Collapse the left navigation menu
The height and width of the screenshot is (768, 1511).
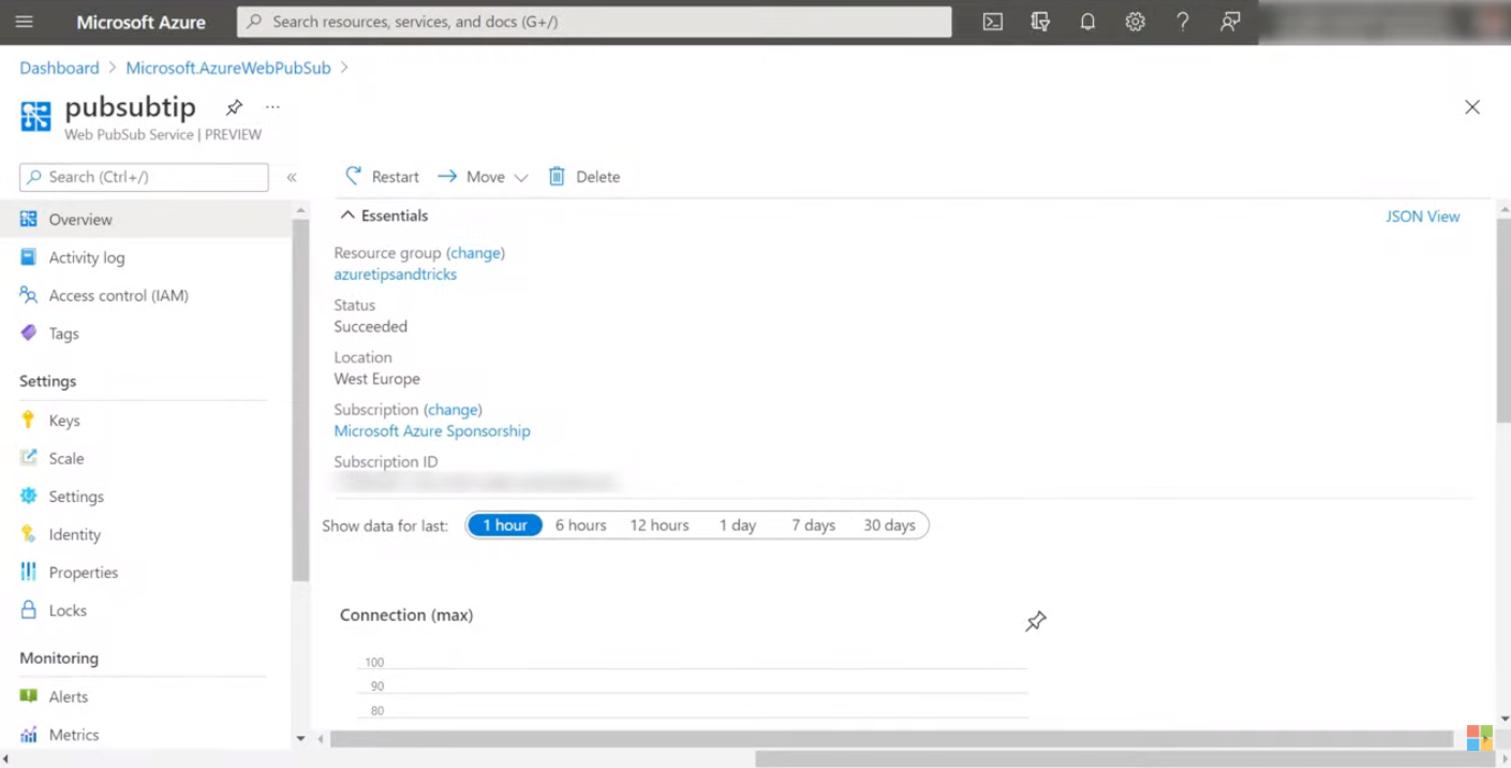(x=291, y=177)
